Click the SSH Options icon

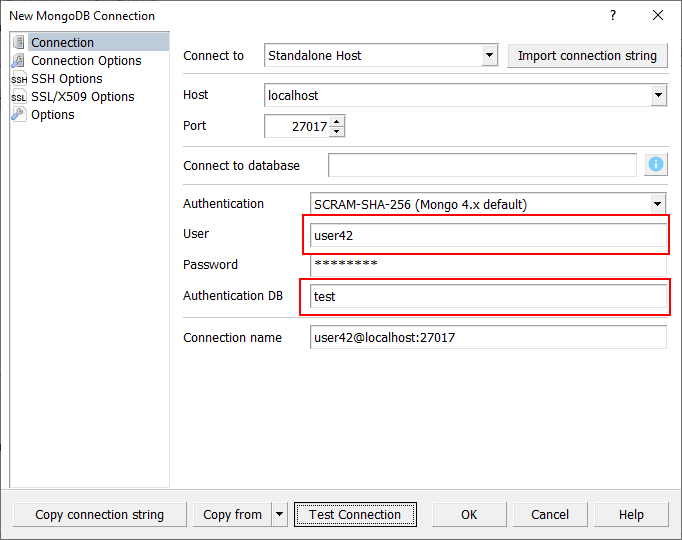point(19,79)
